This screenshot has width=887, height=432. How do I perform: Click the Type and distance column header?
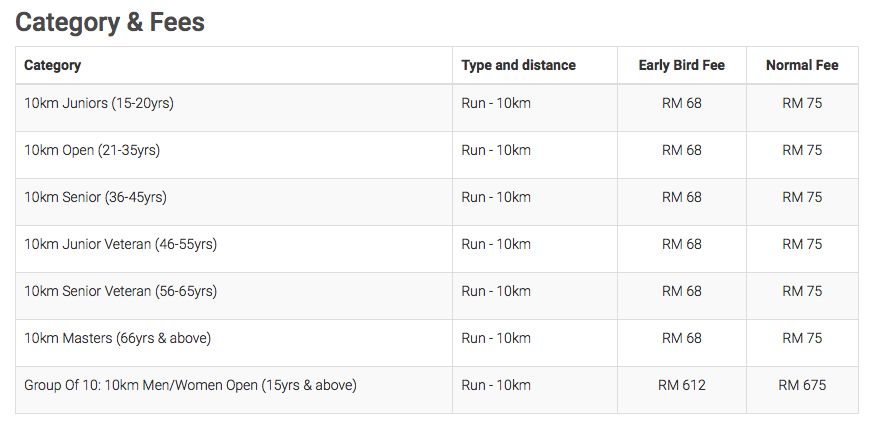518,65
